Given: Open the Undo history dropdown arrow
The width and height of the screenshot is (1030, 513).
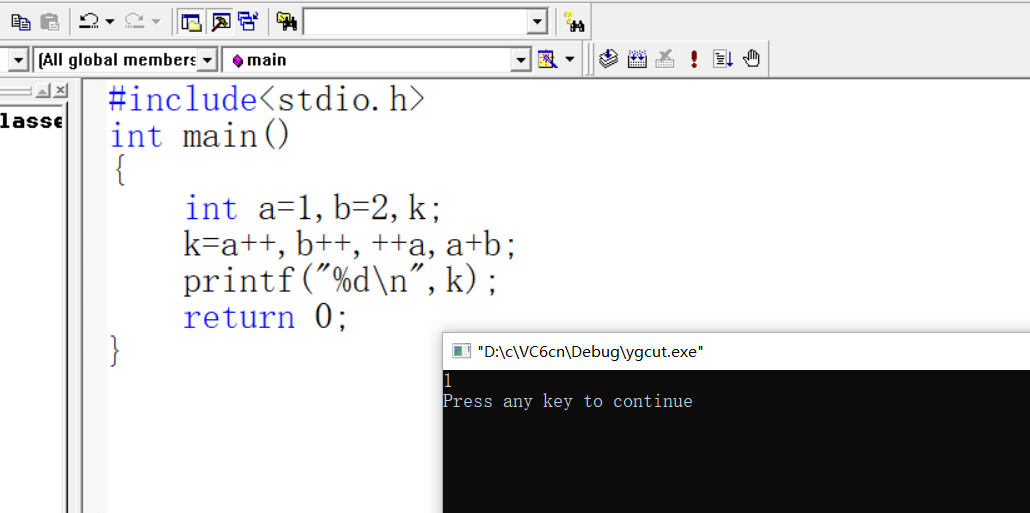Looking at the screenshot, I should (x=110, y=22).
